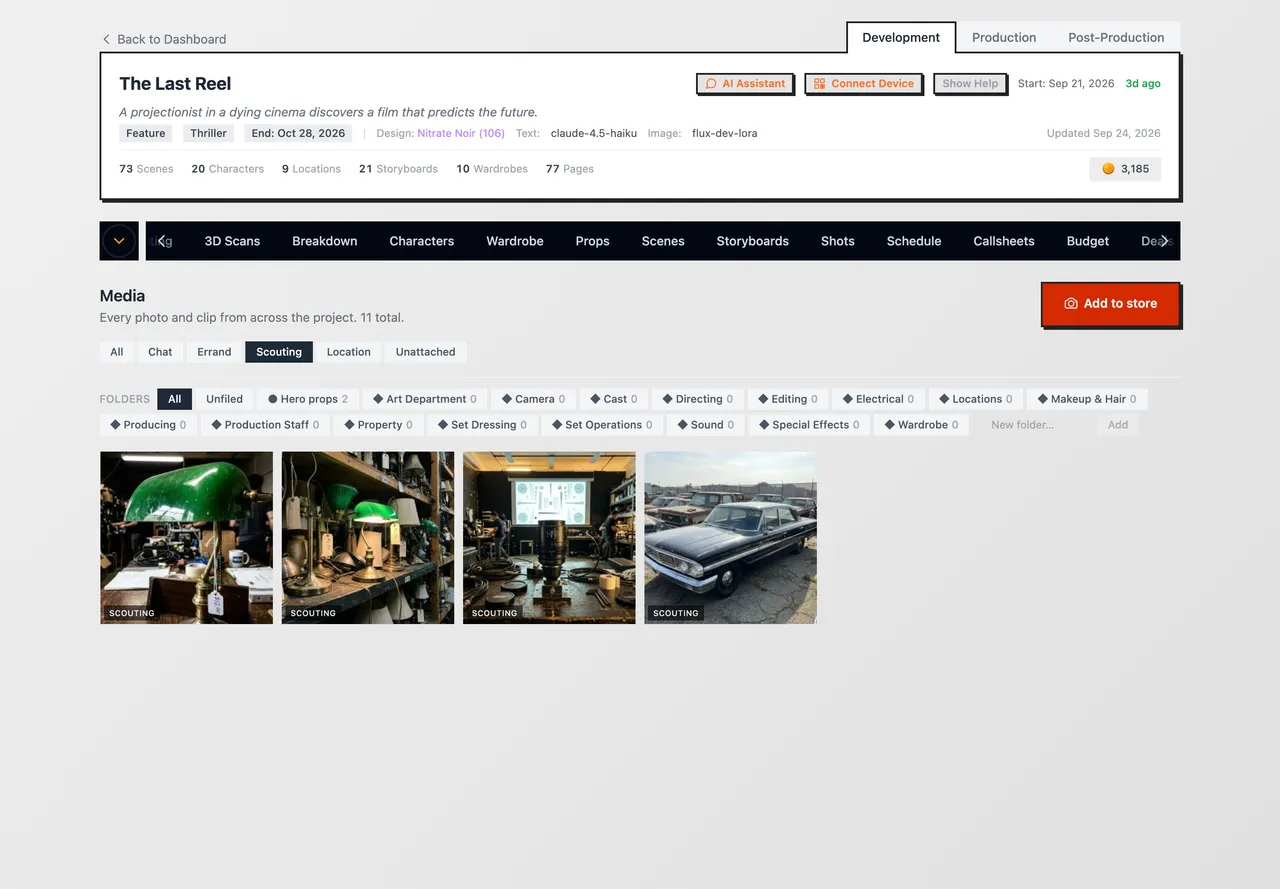Filter media by Errand
The height and width of the screenshot is (889, 1280).
pos(214,352)
